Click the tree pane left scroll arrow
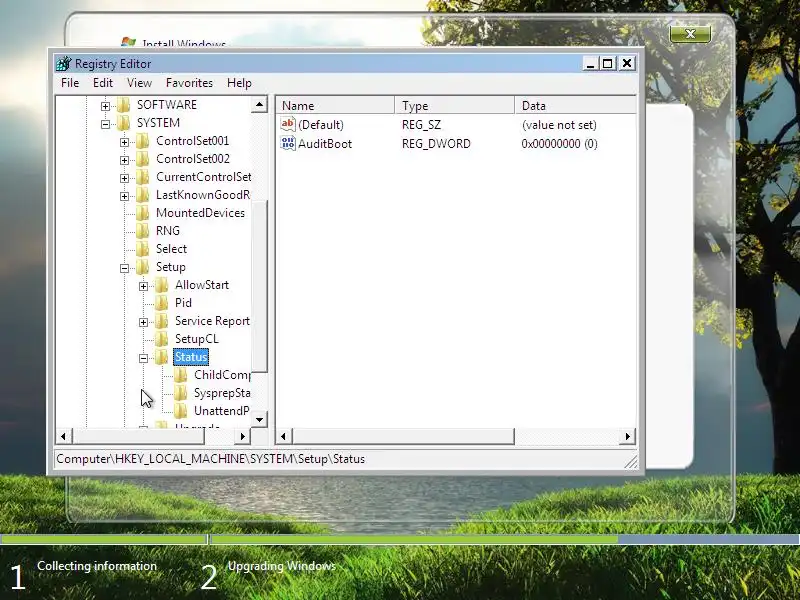Screen dimensions: 800x600 coord(63,436)
